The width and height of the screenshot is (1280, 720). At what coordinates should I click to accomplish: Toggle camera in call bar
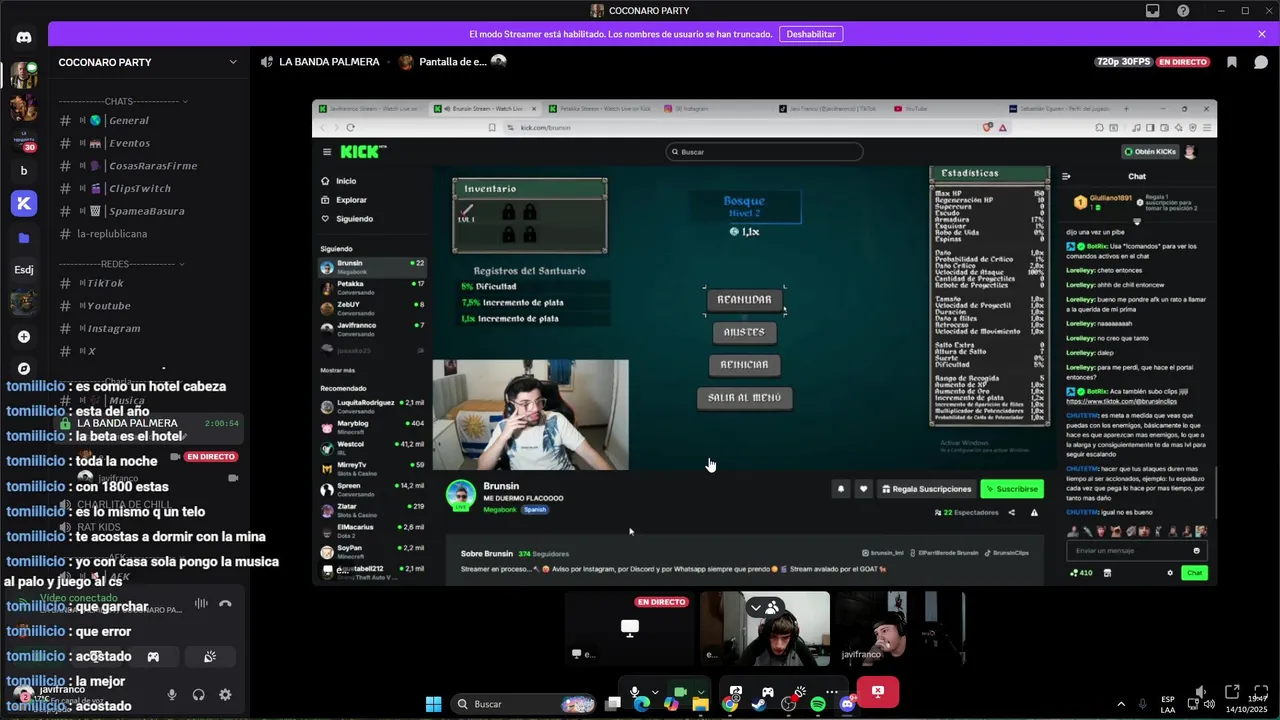coord(679,692)
